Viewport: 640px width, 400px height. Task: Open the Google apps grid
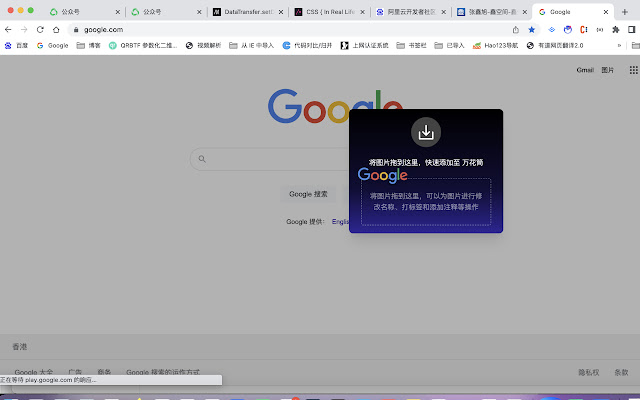633,70
